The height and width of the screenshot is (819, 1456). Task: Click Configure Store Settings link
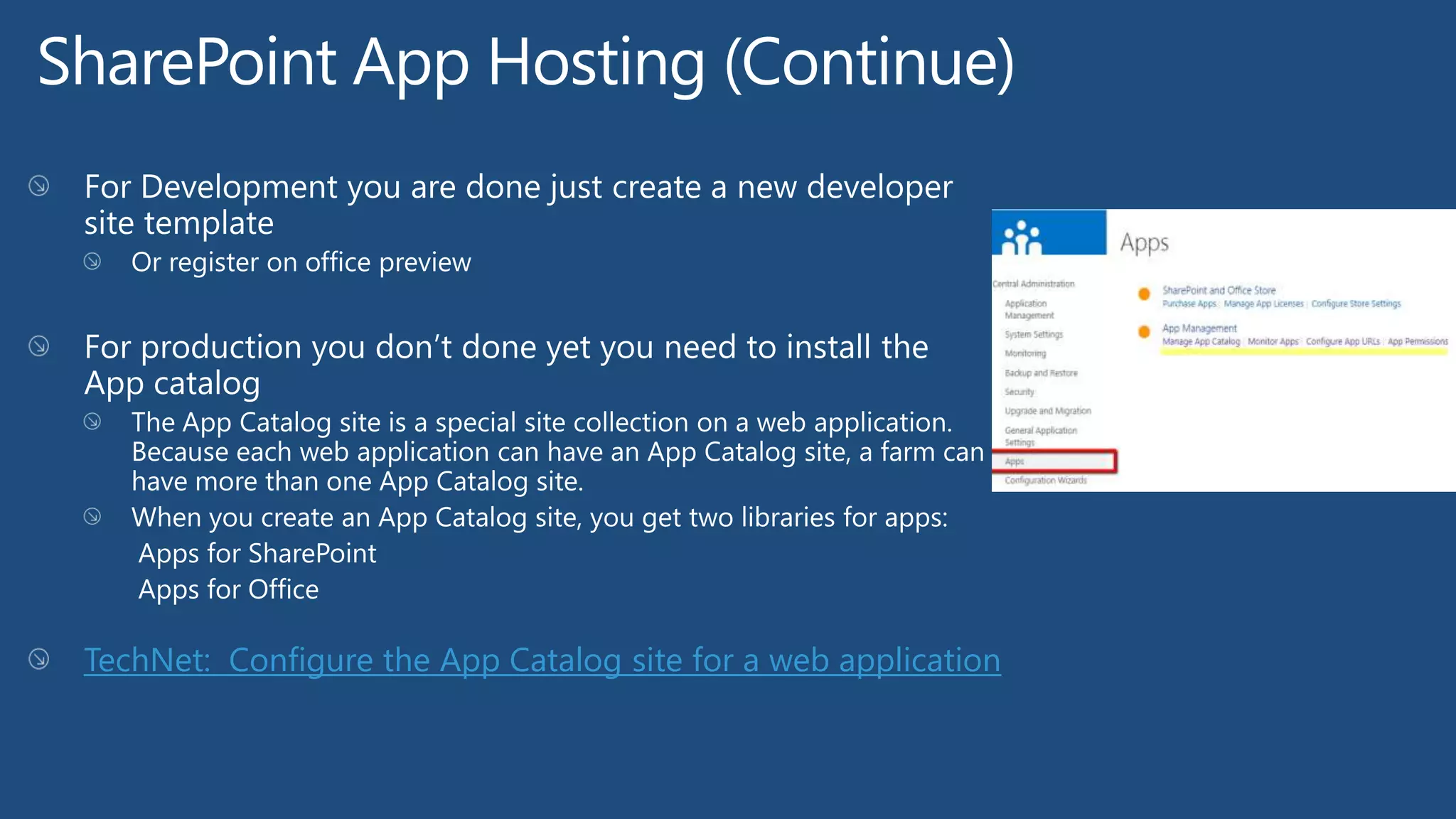[1356, 304]
